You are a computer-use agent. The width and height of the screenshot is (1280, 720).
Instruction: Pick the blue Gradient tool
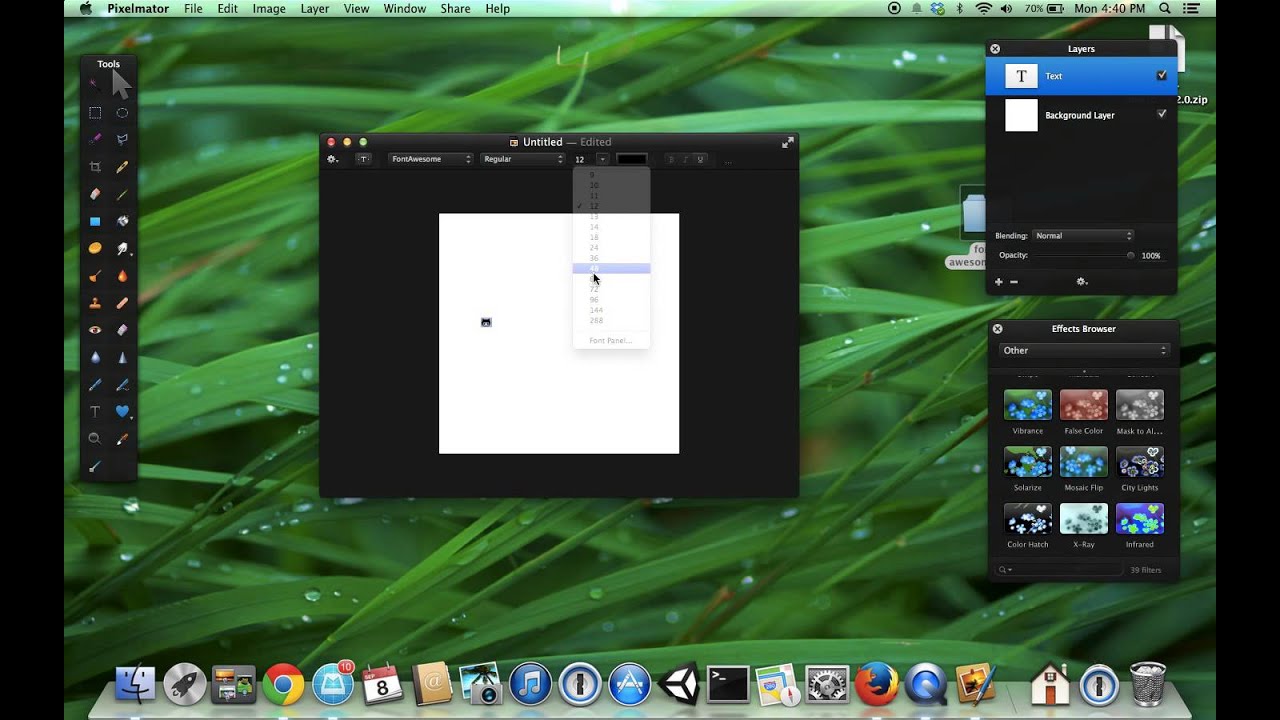tap(95, 221)
